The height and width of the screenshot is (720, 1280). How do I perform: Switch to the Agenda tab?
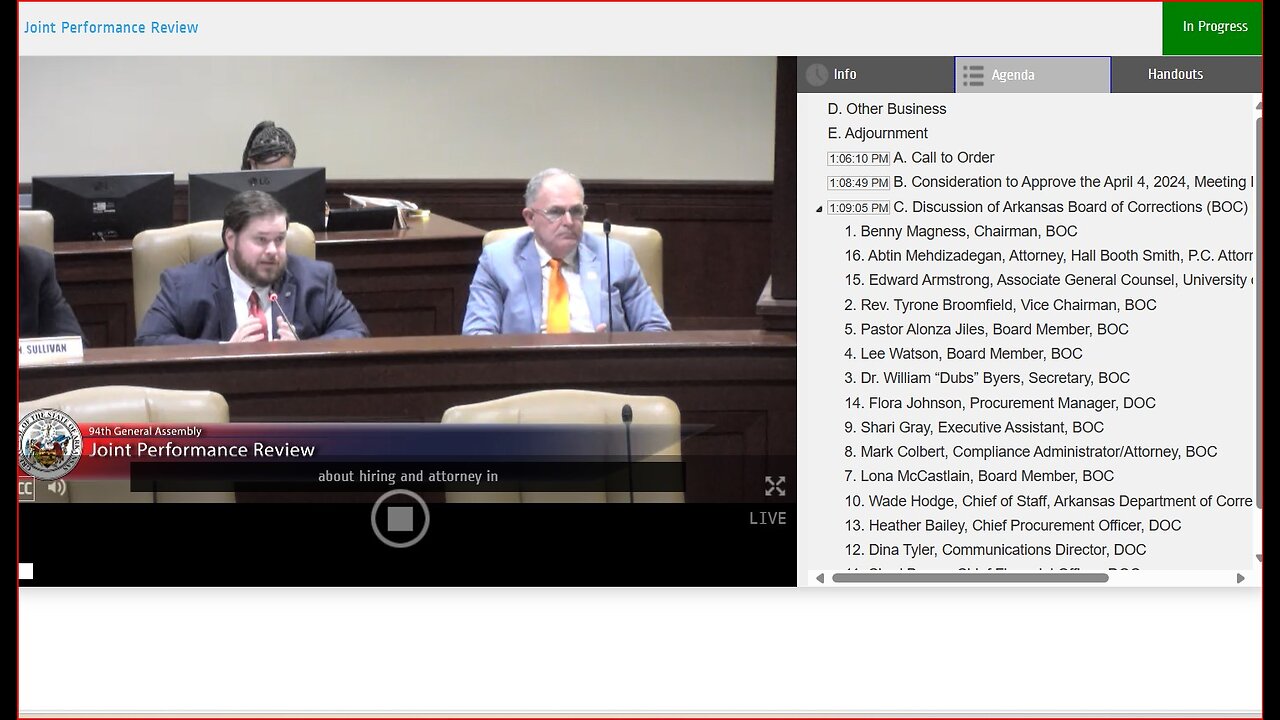click(x=1033, y=74)
